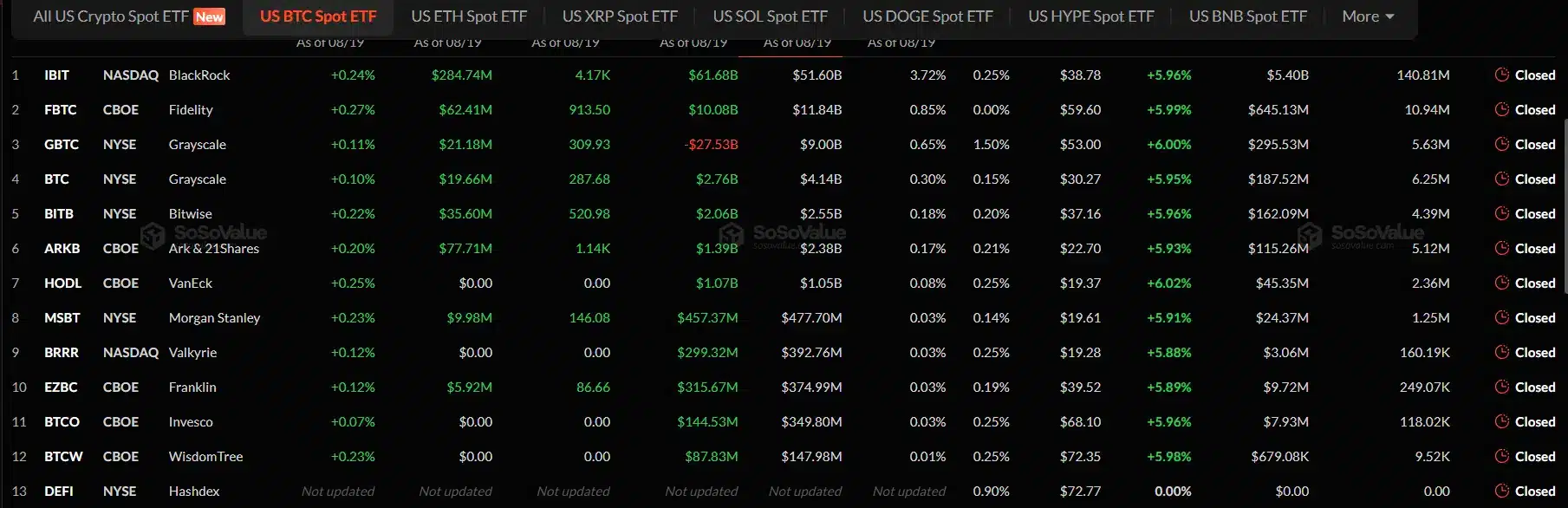Viewport: 1568px width, 508px height.
Task: Click the BlackRock issuer name
Action: [199, 75]
